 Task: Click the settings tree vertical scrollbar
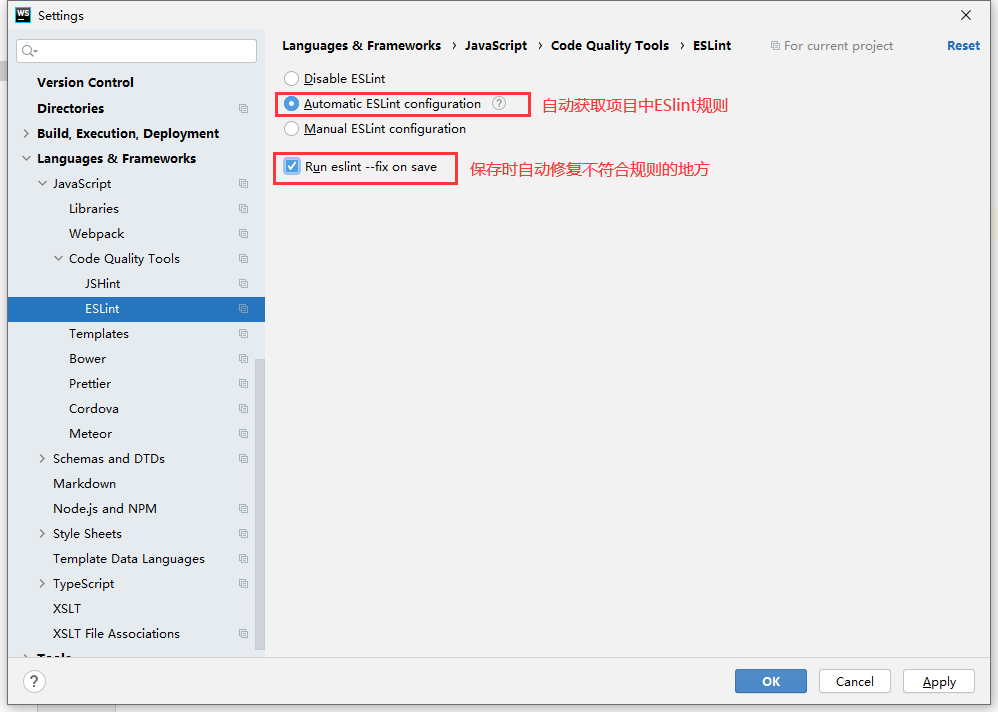pyautogui.click(x=260, y=500)
